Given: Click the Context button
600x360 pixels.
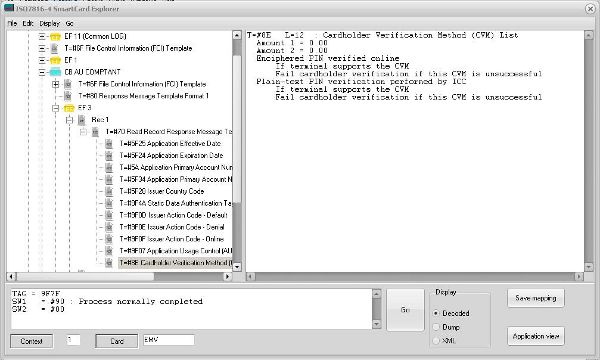Looking at the screenshot, I should pos(31,341).
